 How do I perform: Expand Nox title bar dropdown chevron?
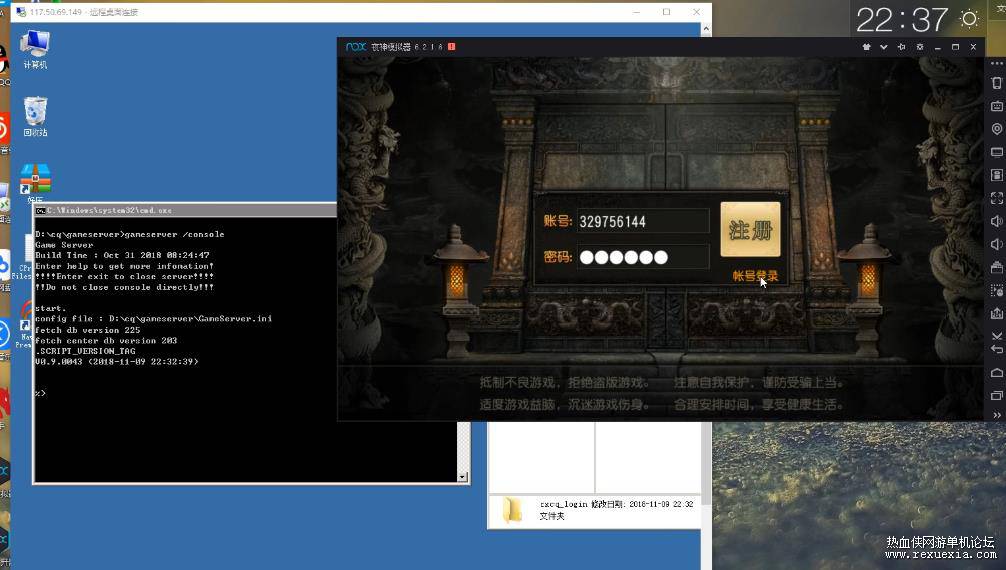[883, 47]
